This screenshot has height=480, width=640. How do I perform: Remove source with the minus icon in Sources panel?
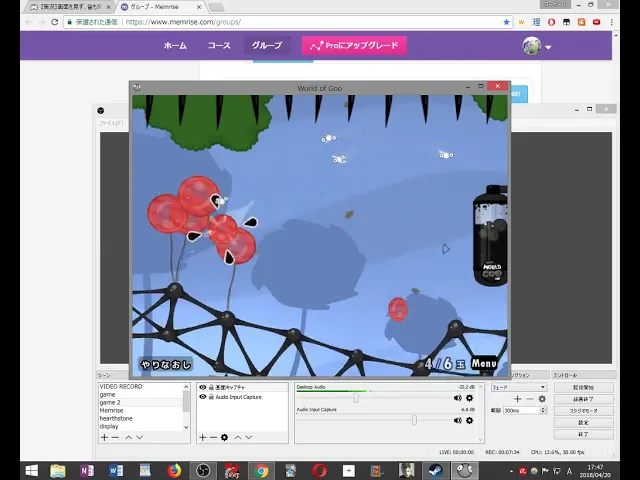tap(213, 437)
